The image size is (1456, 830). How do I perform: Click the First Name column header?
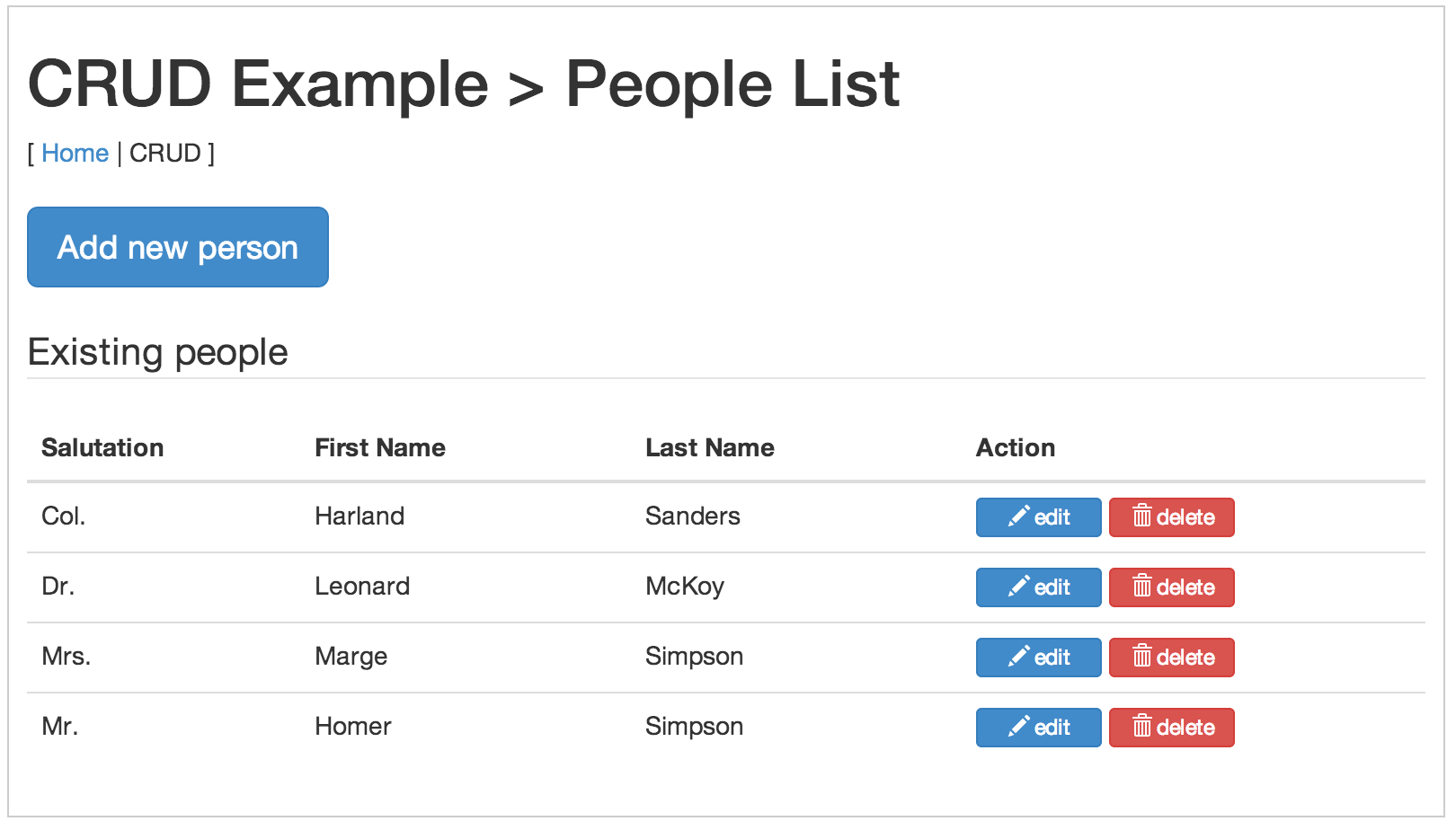click(379, 447)
